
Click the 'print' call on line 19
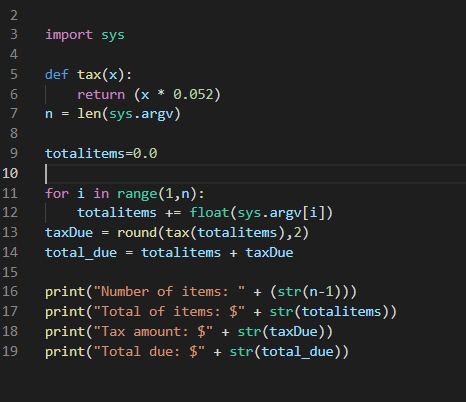(x=65, y=352)
